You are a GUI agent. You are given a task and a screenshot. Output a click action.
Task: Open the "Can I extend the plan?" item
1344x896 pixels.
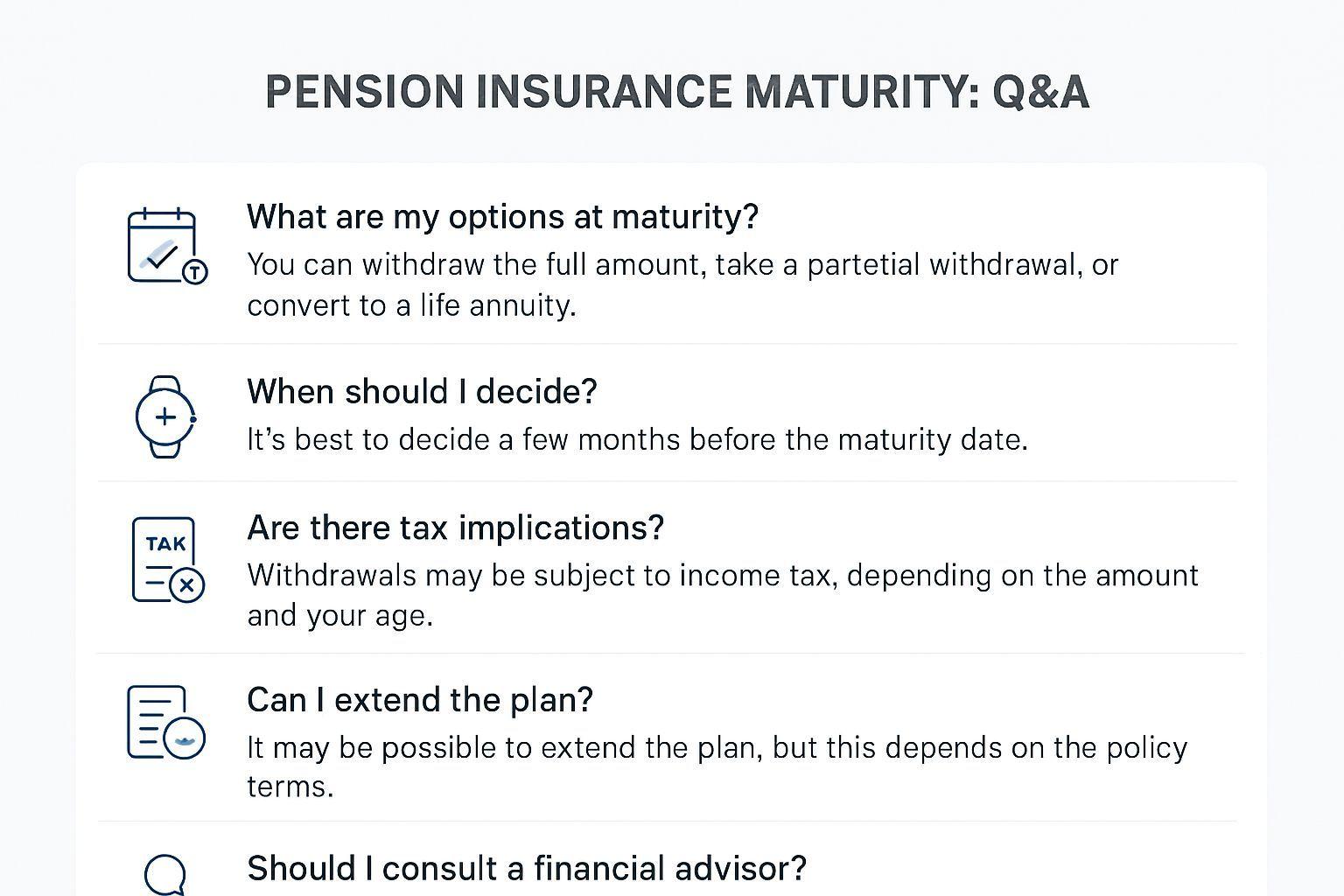point(420,700)
